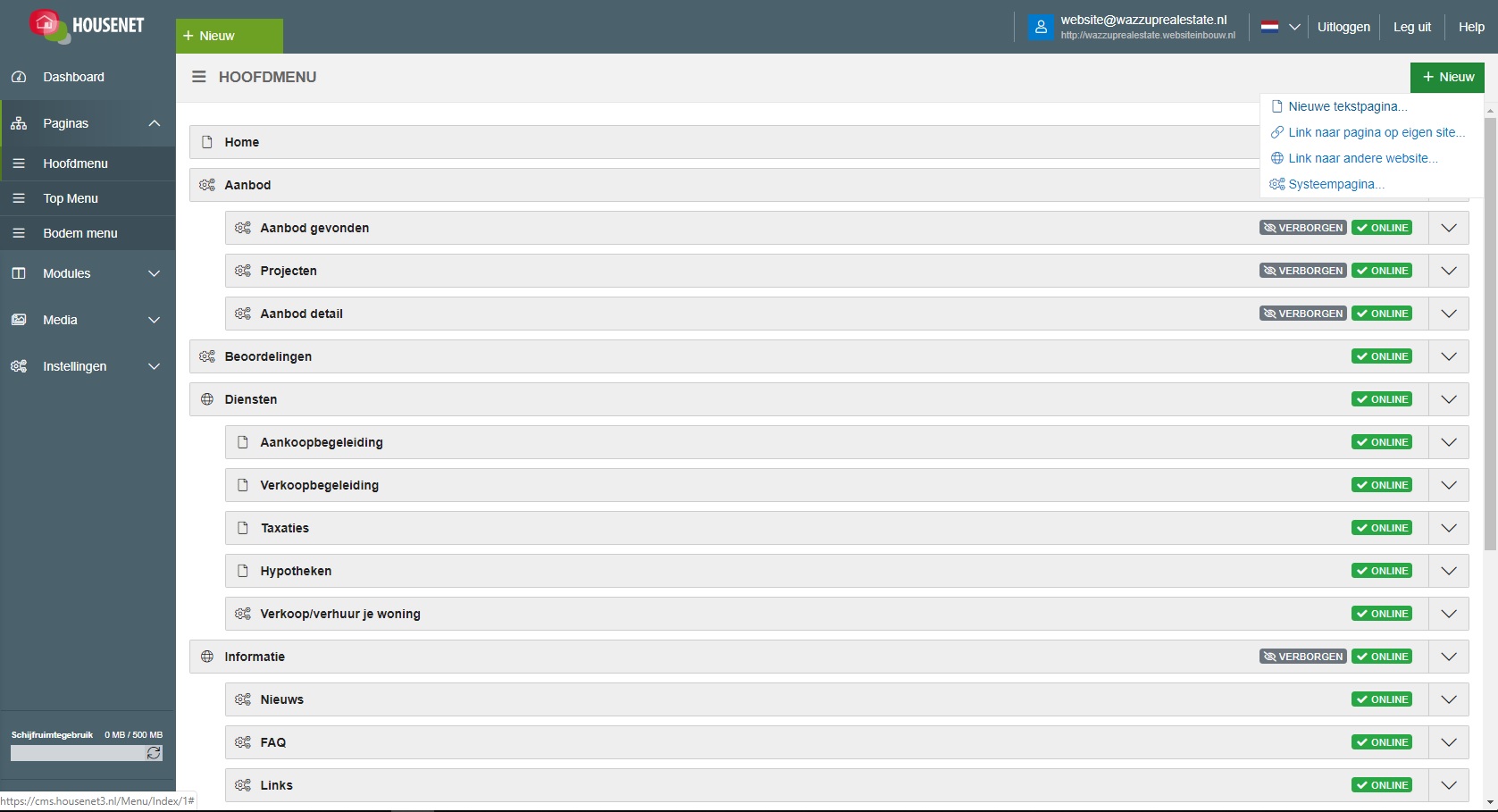1498x812 pixels.
Task: Click the gears icon of Beoordelingen row
Action: [x=207, y=356]
